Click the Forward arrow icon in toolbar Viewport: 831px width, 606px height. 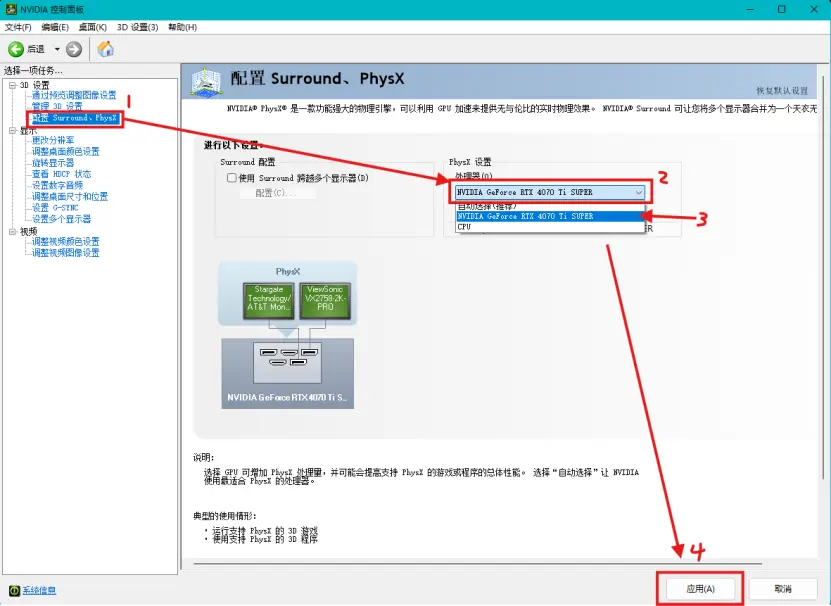click(x=74, y=49)
